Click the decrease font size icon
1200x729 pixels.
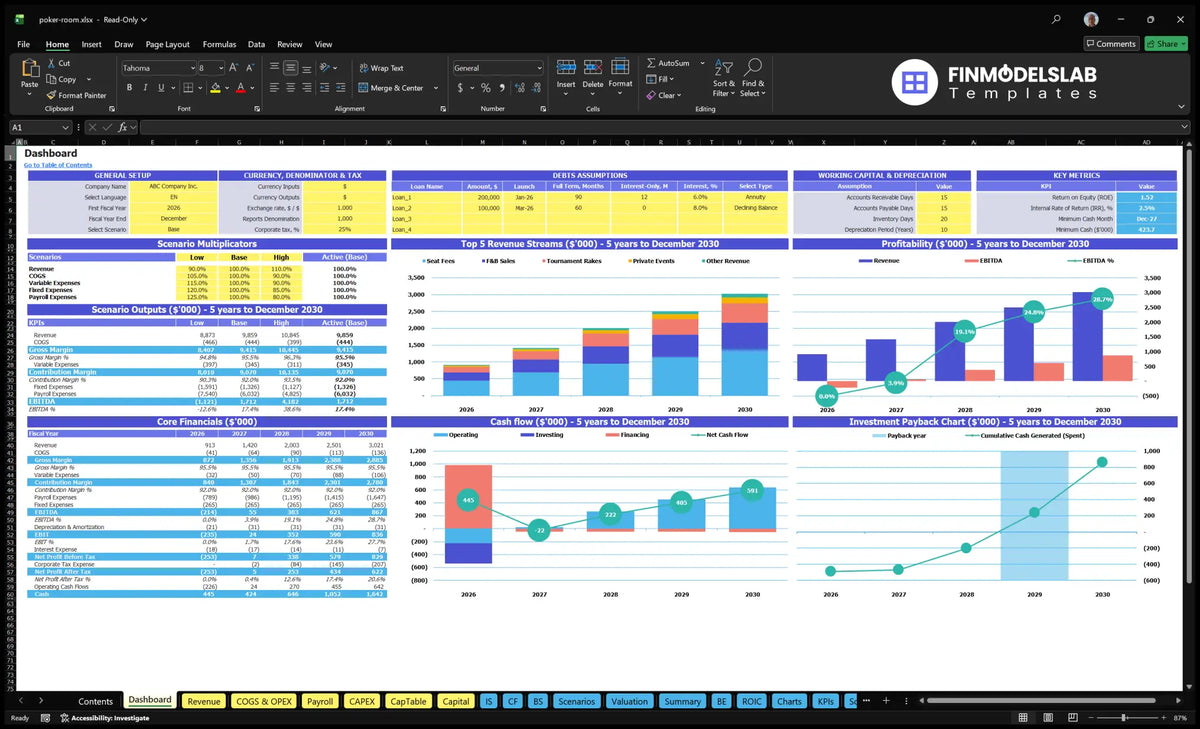tap(249, 68)
